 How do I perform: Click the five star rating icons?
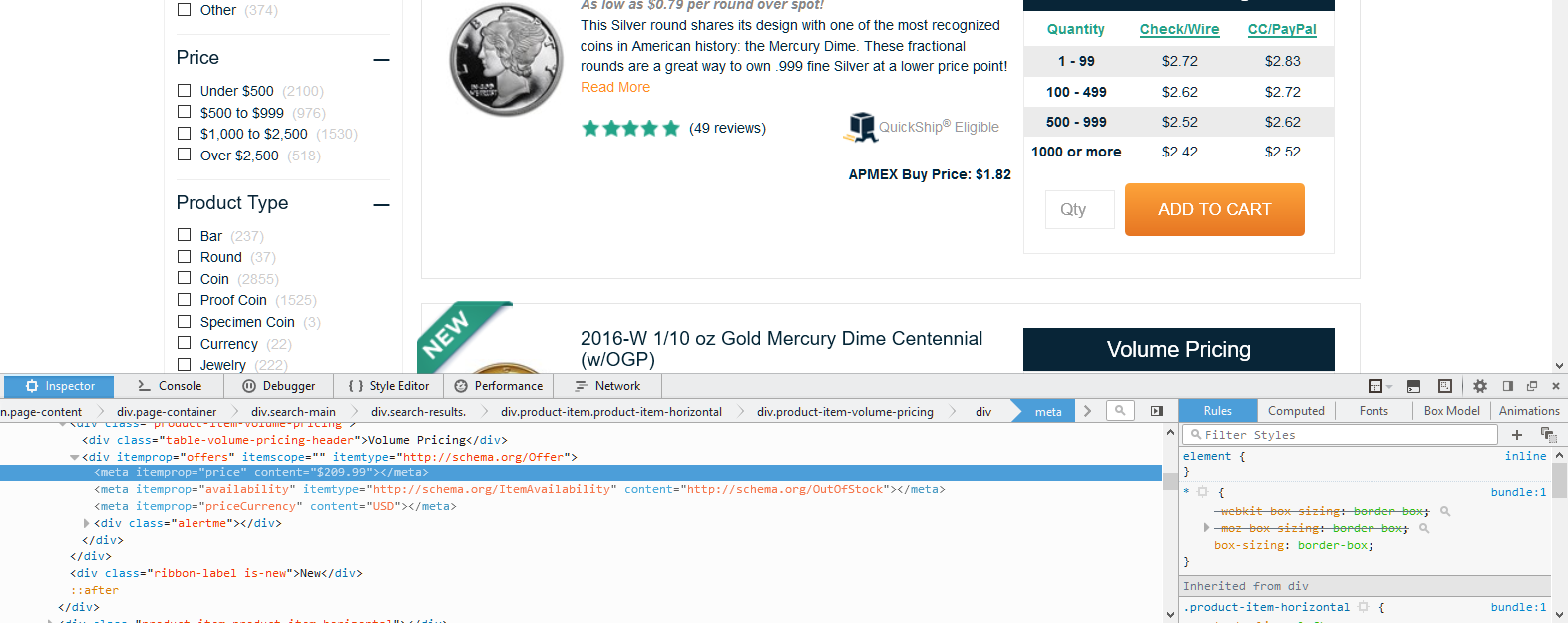click(x=630, y=128)
